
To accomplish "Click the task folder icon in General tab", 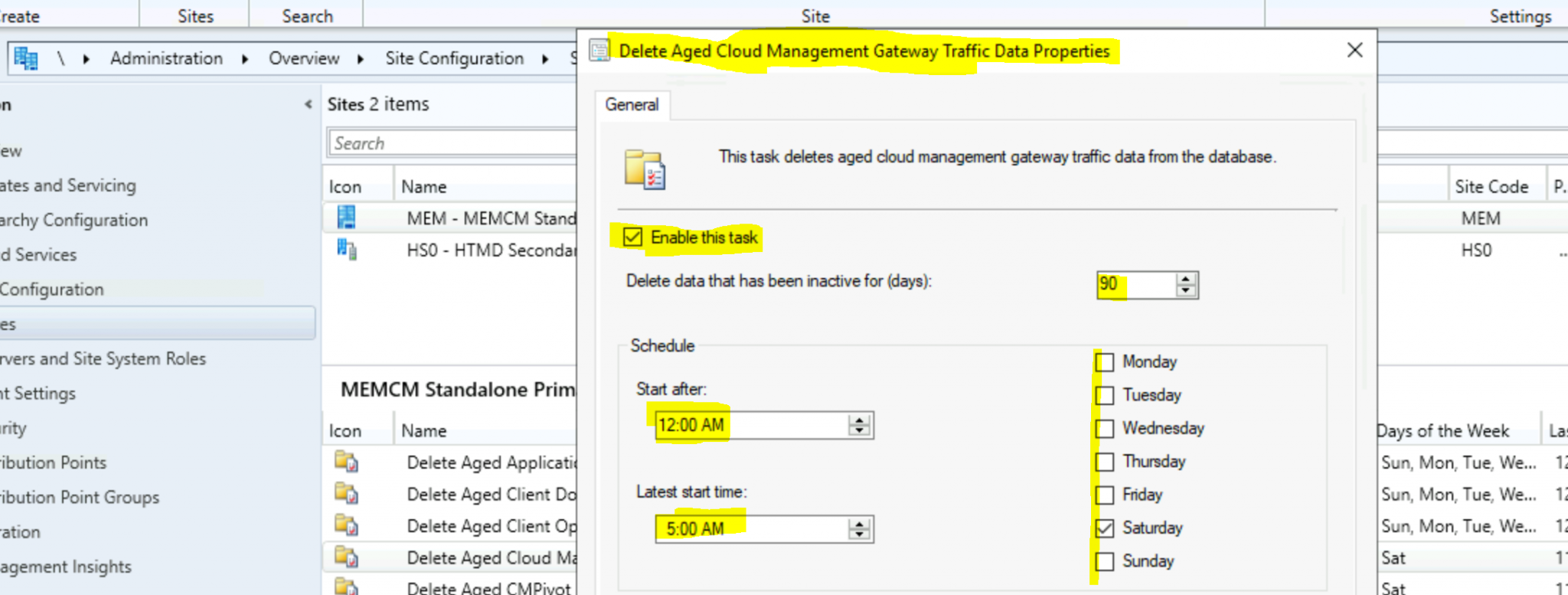I will pos(645,169).
